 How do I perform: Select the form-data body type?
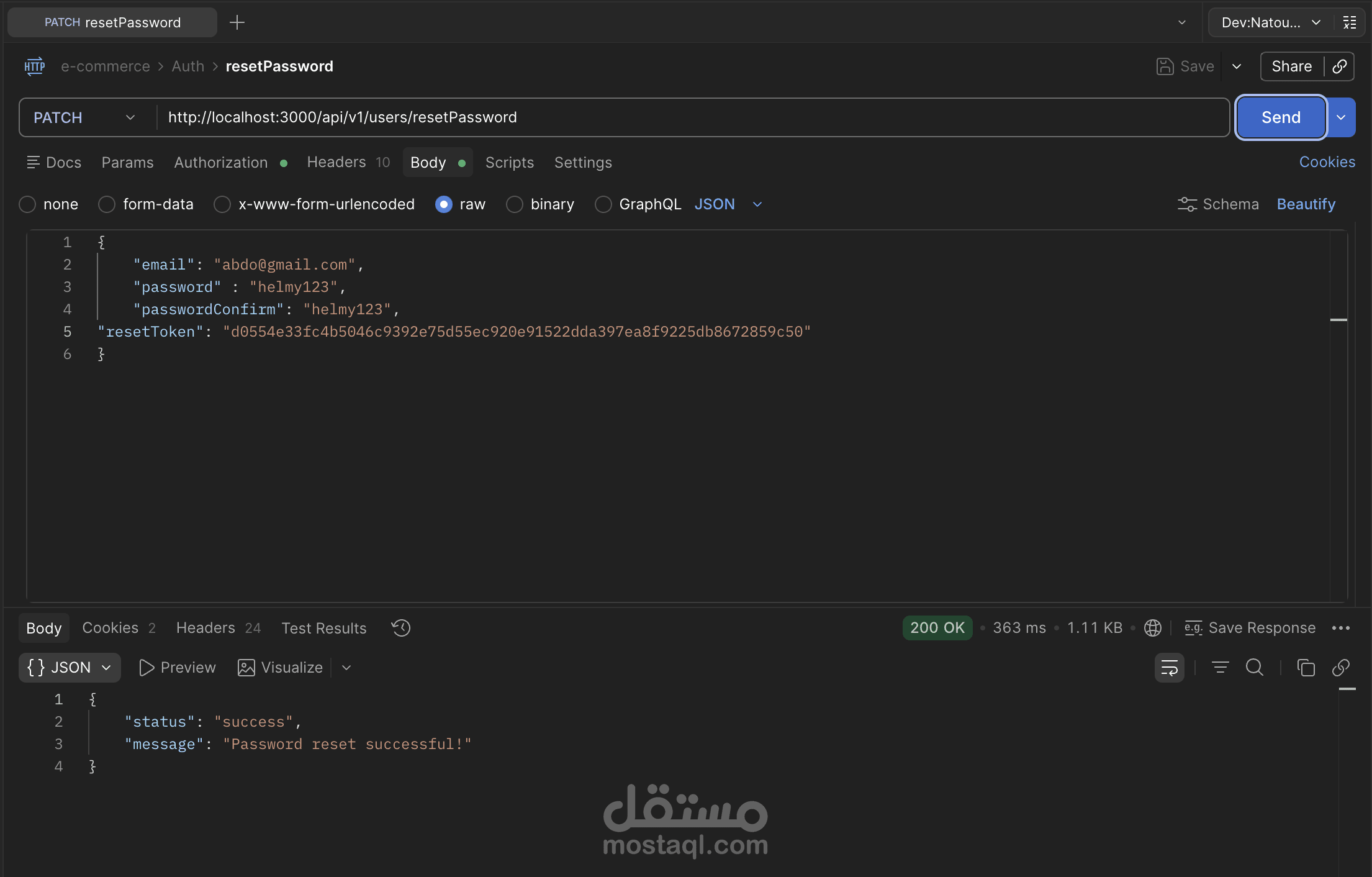coord(107,204)
